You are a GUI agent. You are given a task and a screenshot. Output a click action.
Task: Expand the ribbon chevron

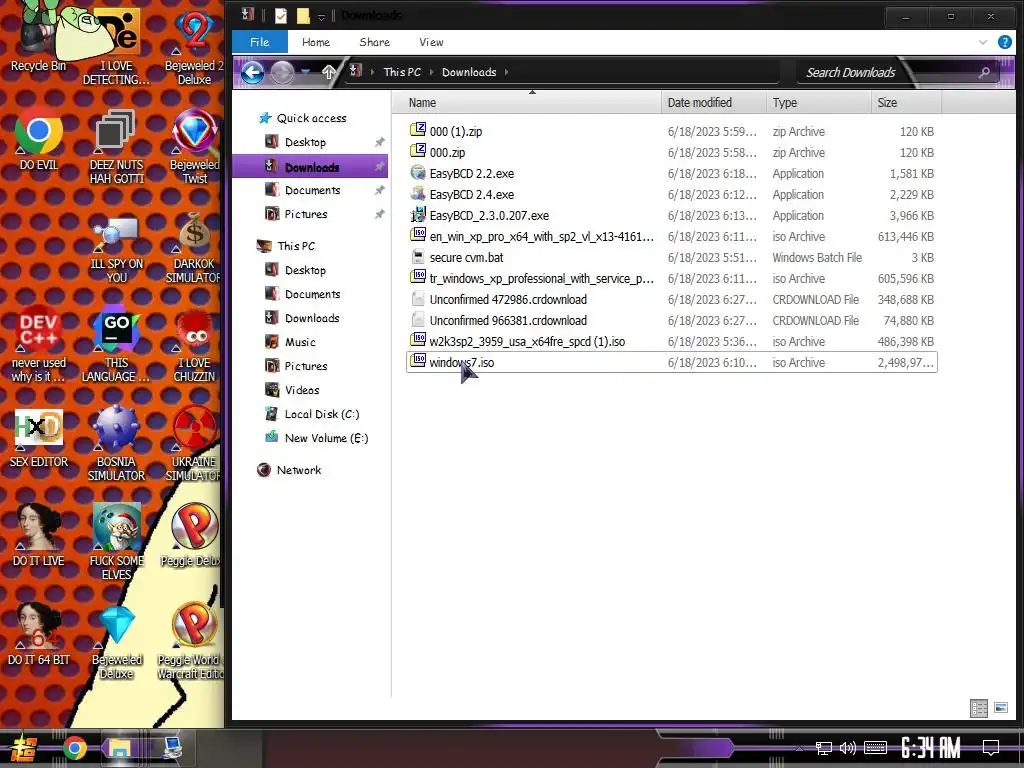click(x=983, y=42)
